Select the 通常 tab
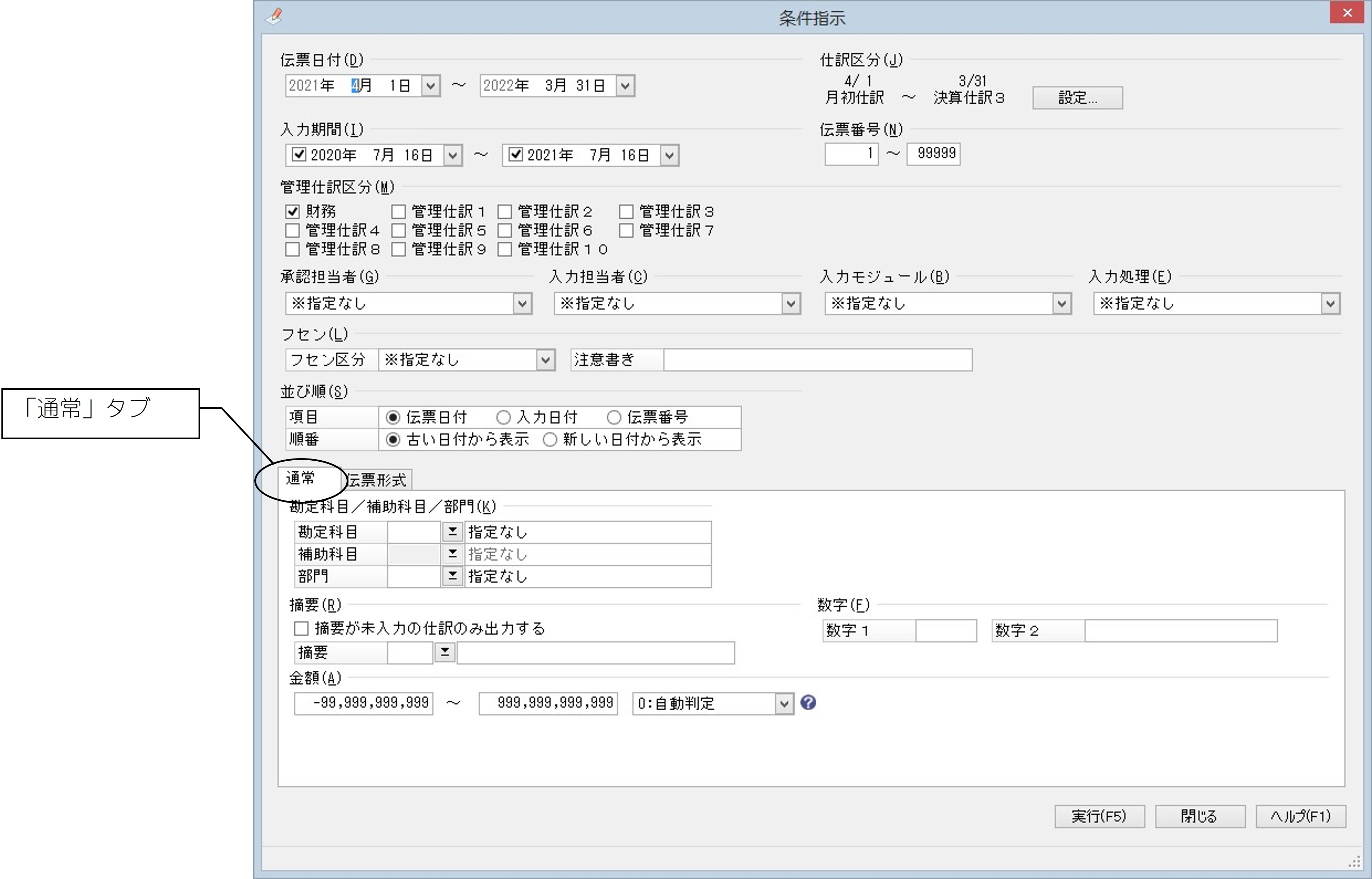 [301, 478]
